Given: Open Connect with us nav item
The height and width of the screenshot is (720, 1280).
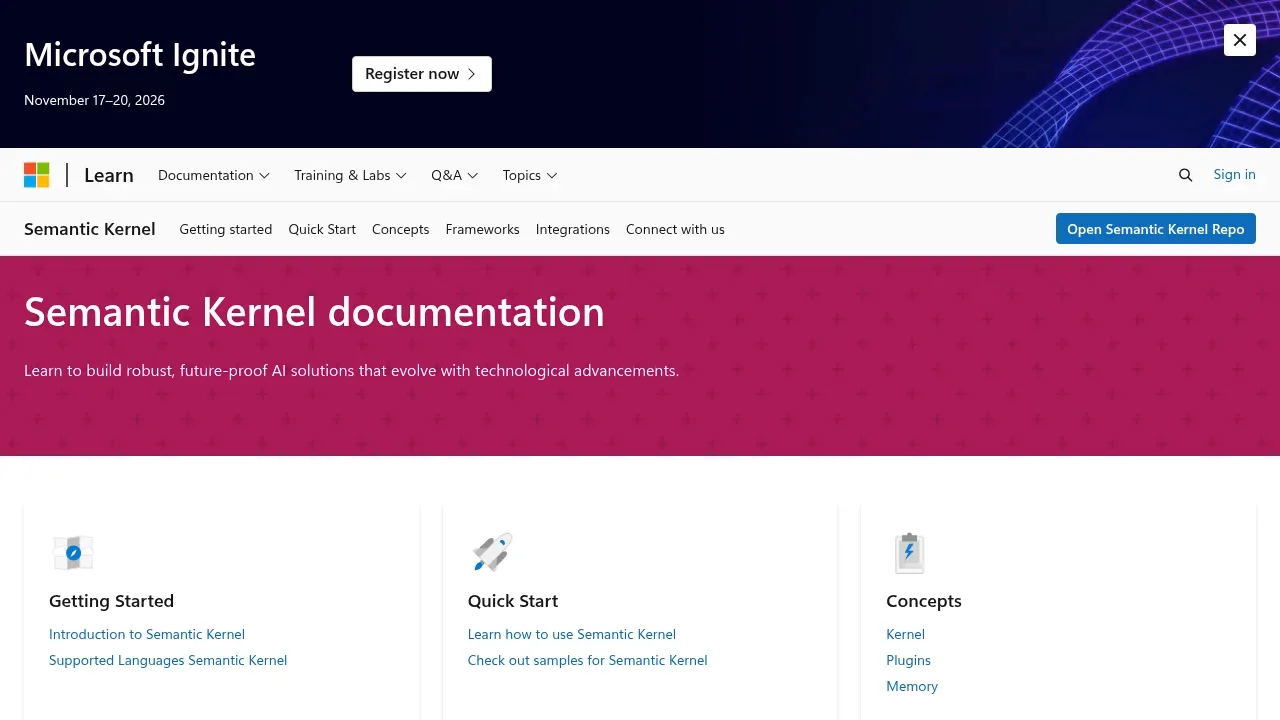Looking at the screenshot, I should (675, 229).
